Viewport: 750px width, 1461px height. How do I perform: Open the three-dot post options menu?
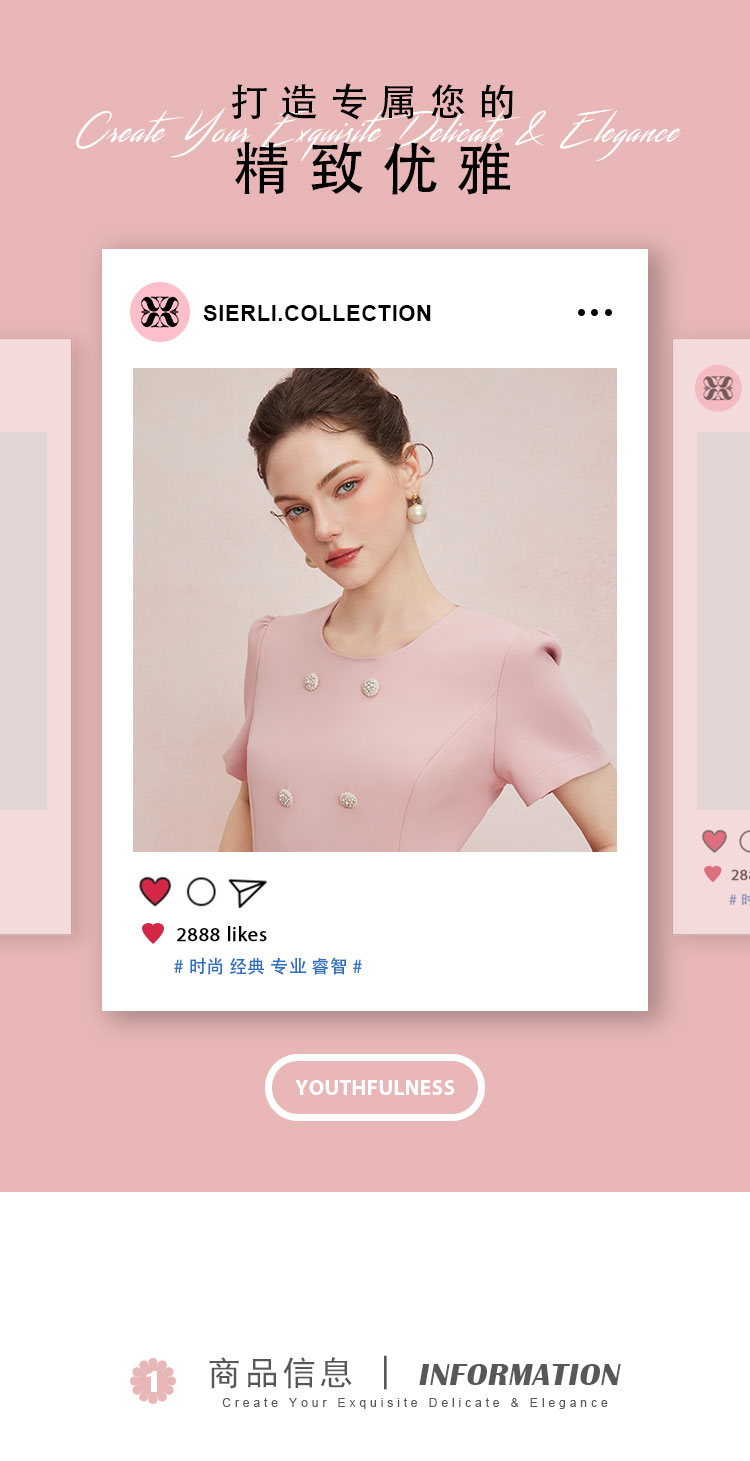tap(595, 313)
